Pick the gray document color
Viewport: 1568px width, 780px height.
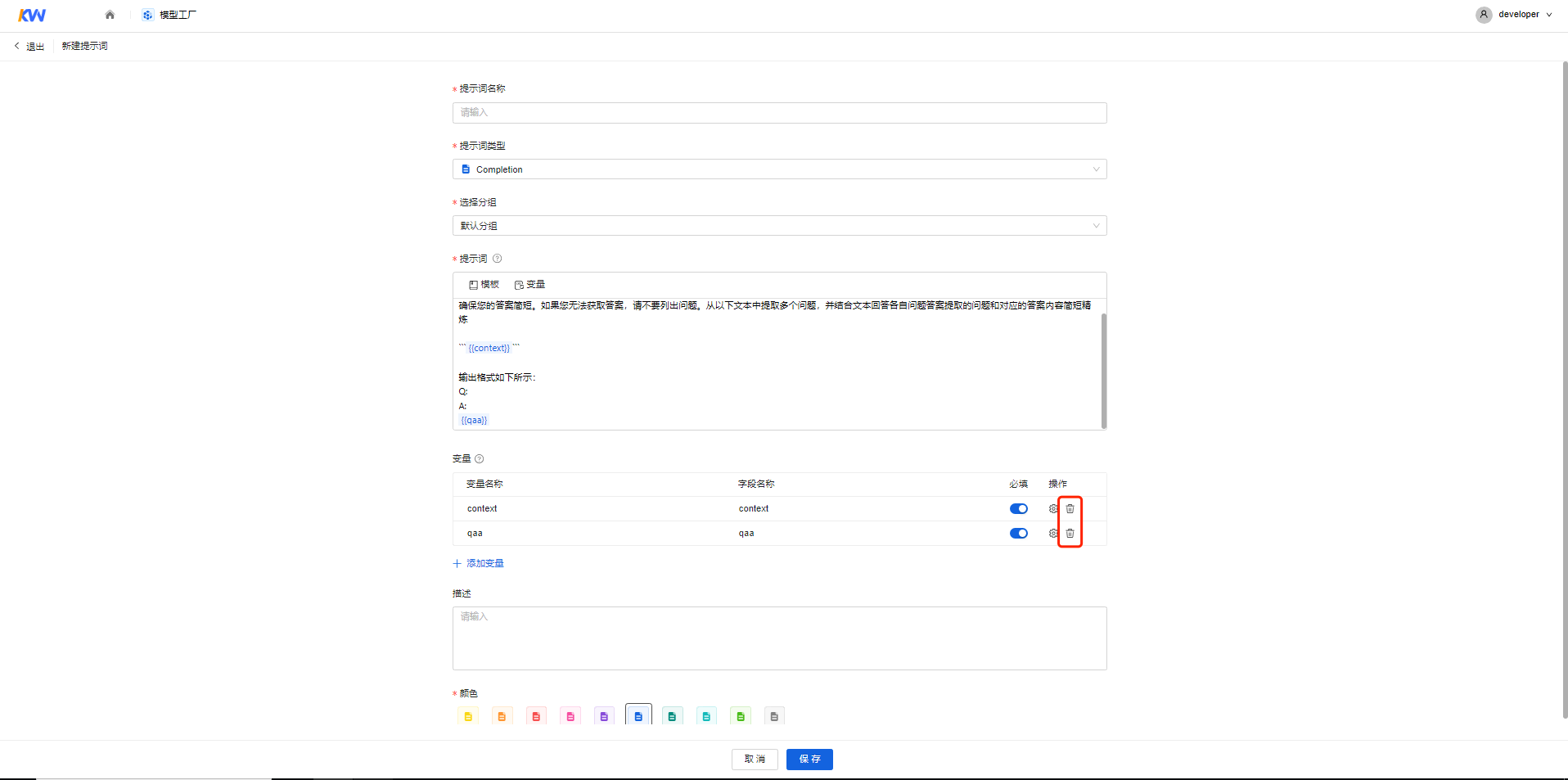(774, 716)
